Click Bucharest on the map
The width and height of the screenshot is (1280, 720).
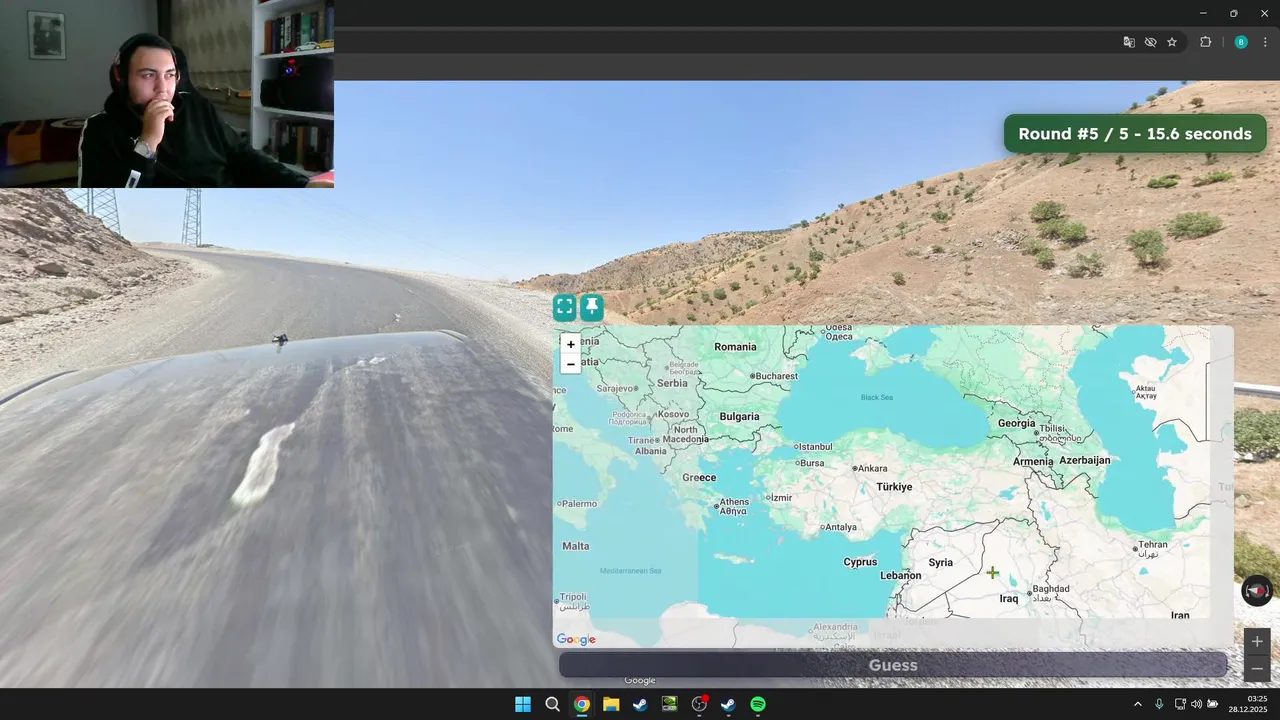click(x=775, y=376)
